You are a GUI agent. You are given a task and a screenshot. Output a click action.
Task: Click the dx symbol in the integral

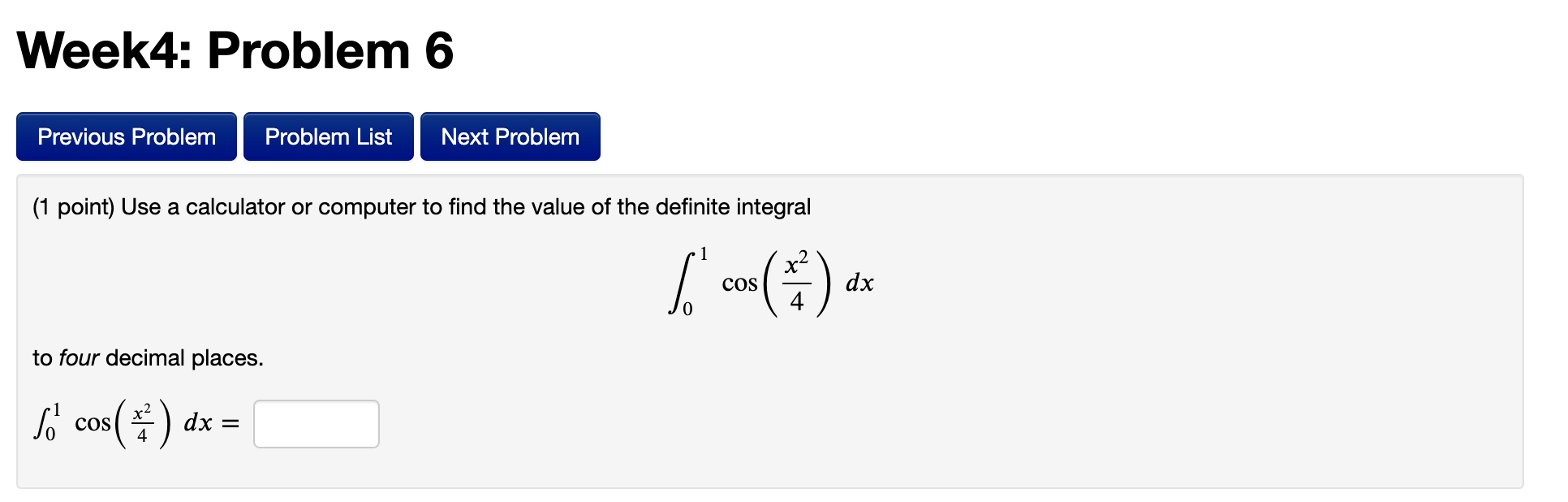coord(859,284)
